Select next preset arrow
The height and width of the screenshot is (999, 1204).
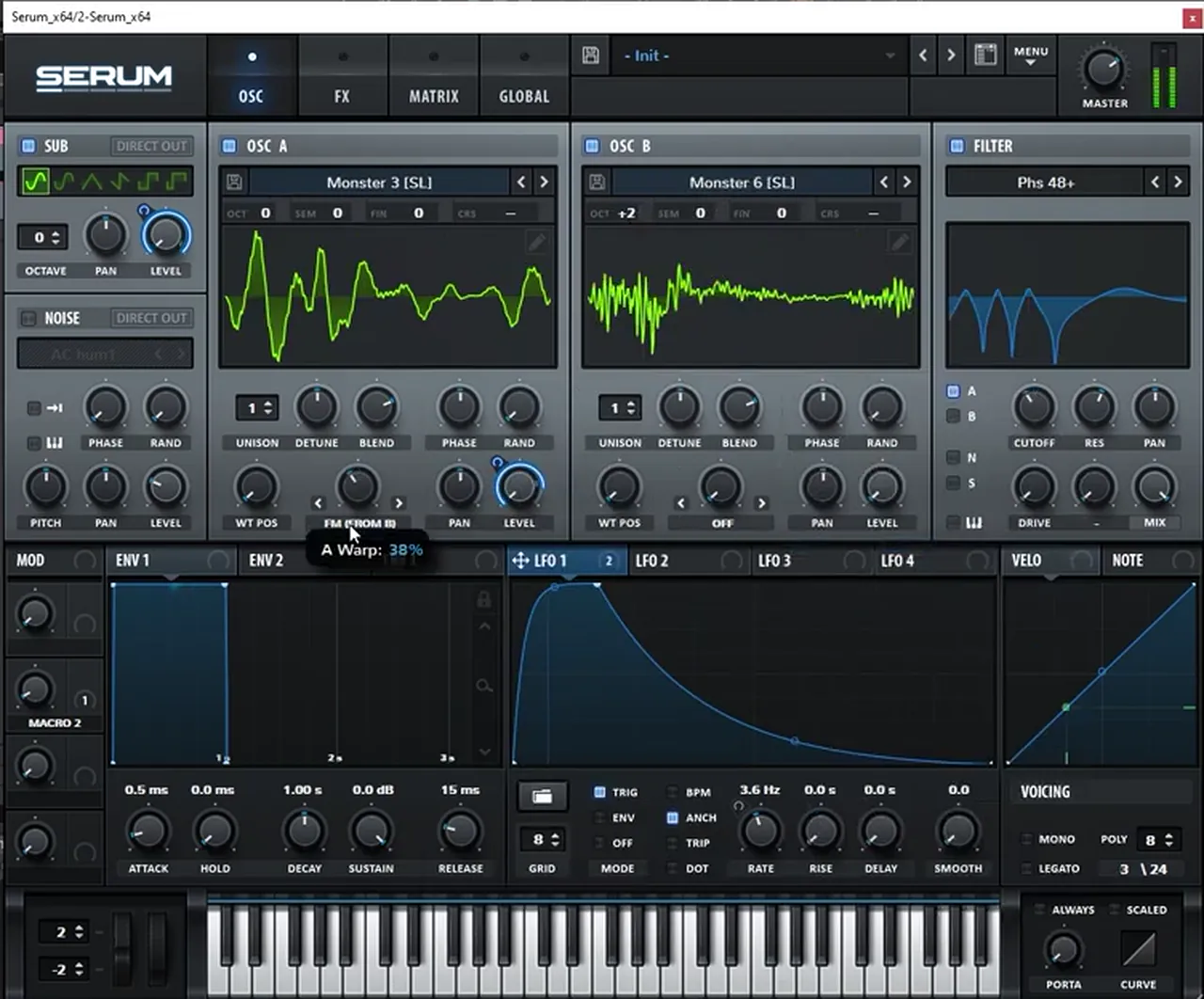tap(951, 55)
